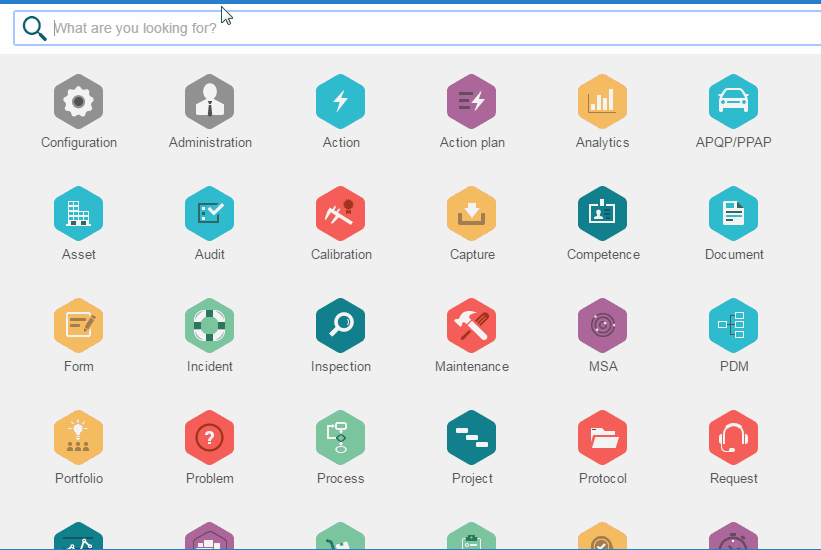The image size is (821, 550).
Task: Launch the Incident lifebuoy icon
Action: tap(210, 325)
